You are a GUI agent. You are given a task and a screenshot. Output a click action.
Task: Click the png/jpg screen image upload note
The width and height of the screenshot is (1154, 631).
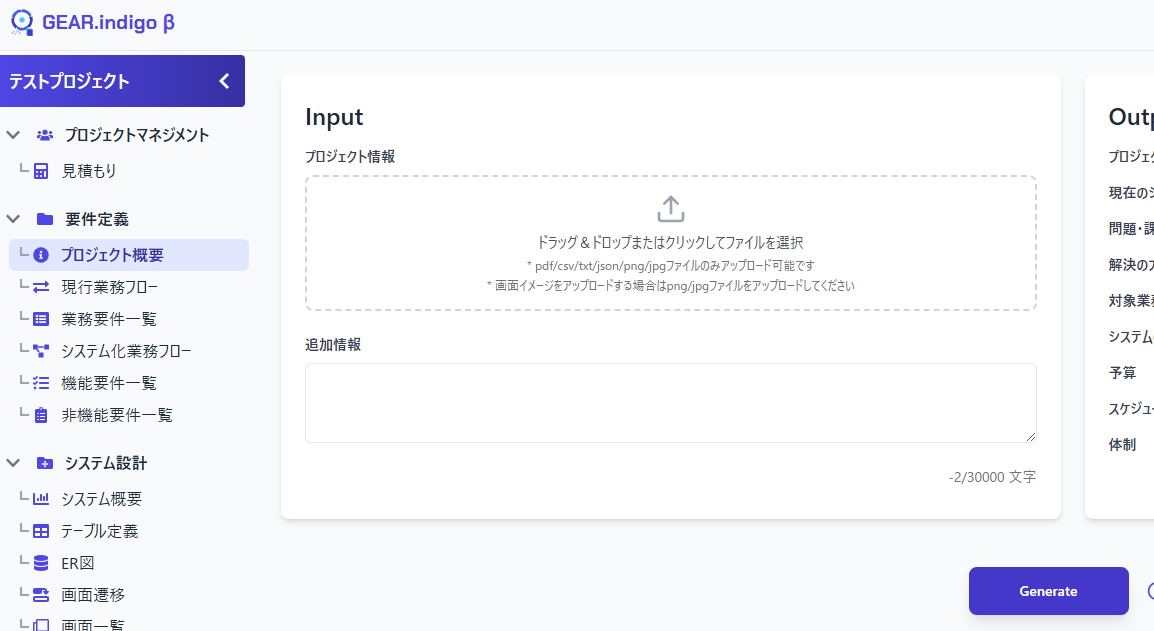[670, 286]
